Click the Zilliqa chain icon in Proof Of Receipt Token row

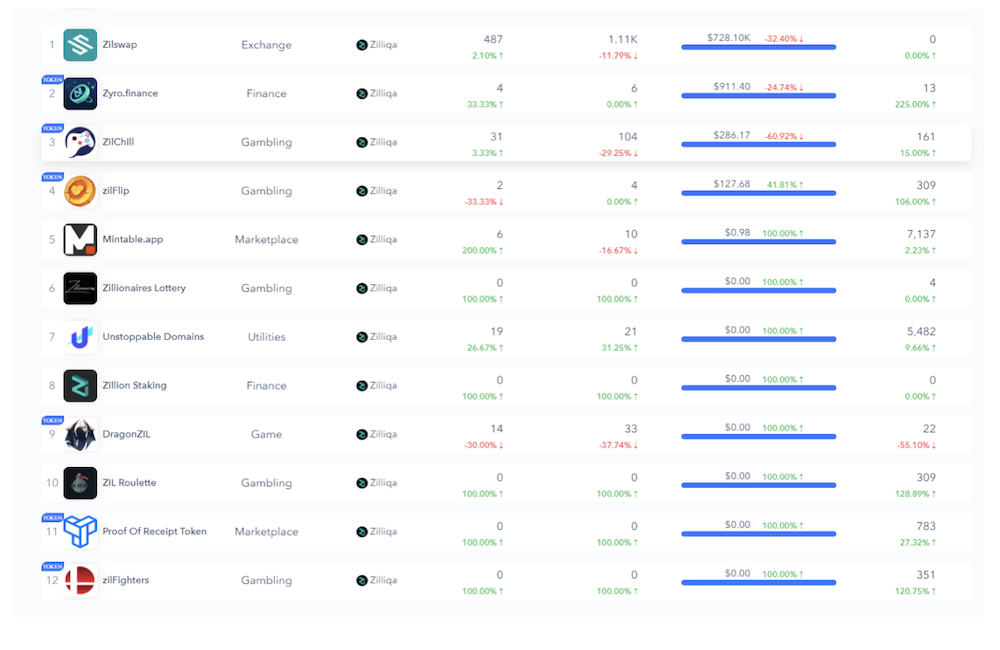point(362,532)
